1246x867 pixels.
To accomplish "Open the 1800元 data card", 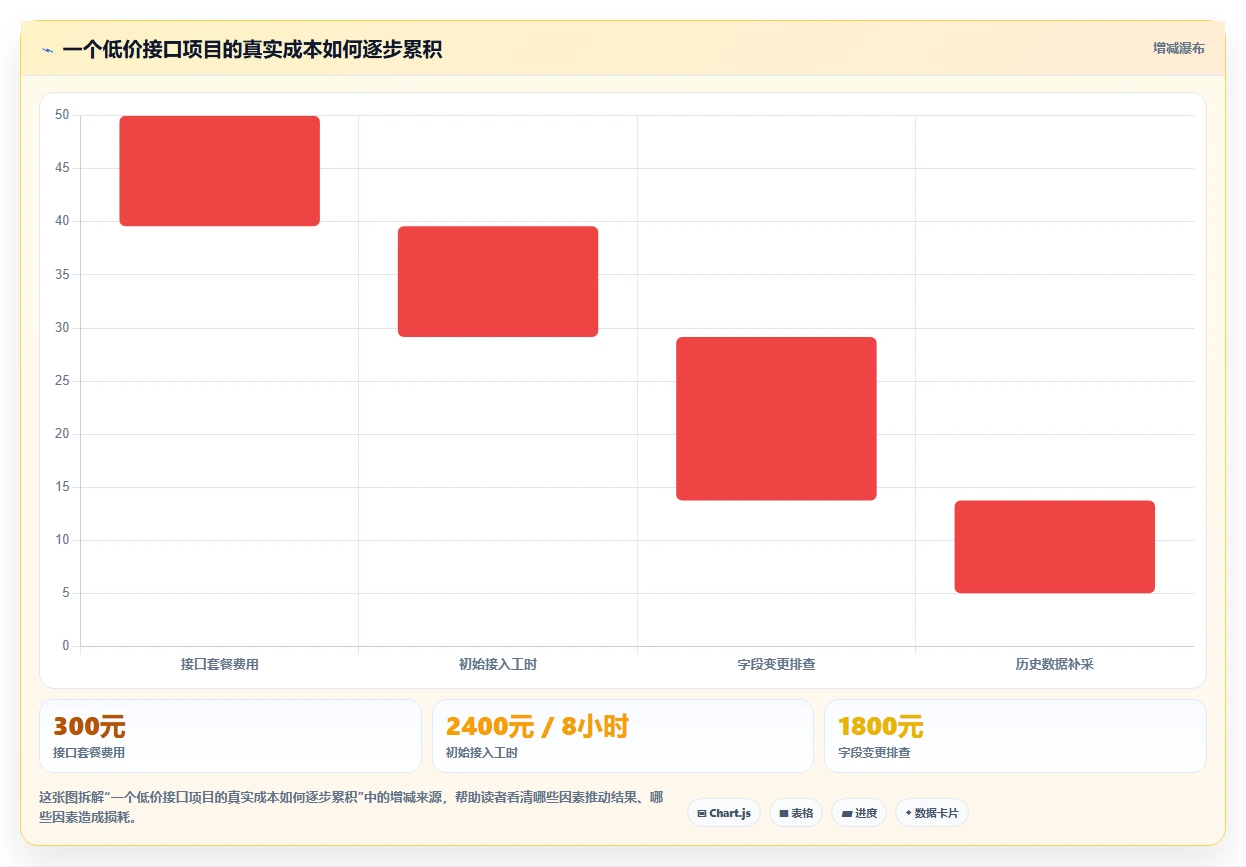I will pos(1015,736).
